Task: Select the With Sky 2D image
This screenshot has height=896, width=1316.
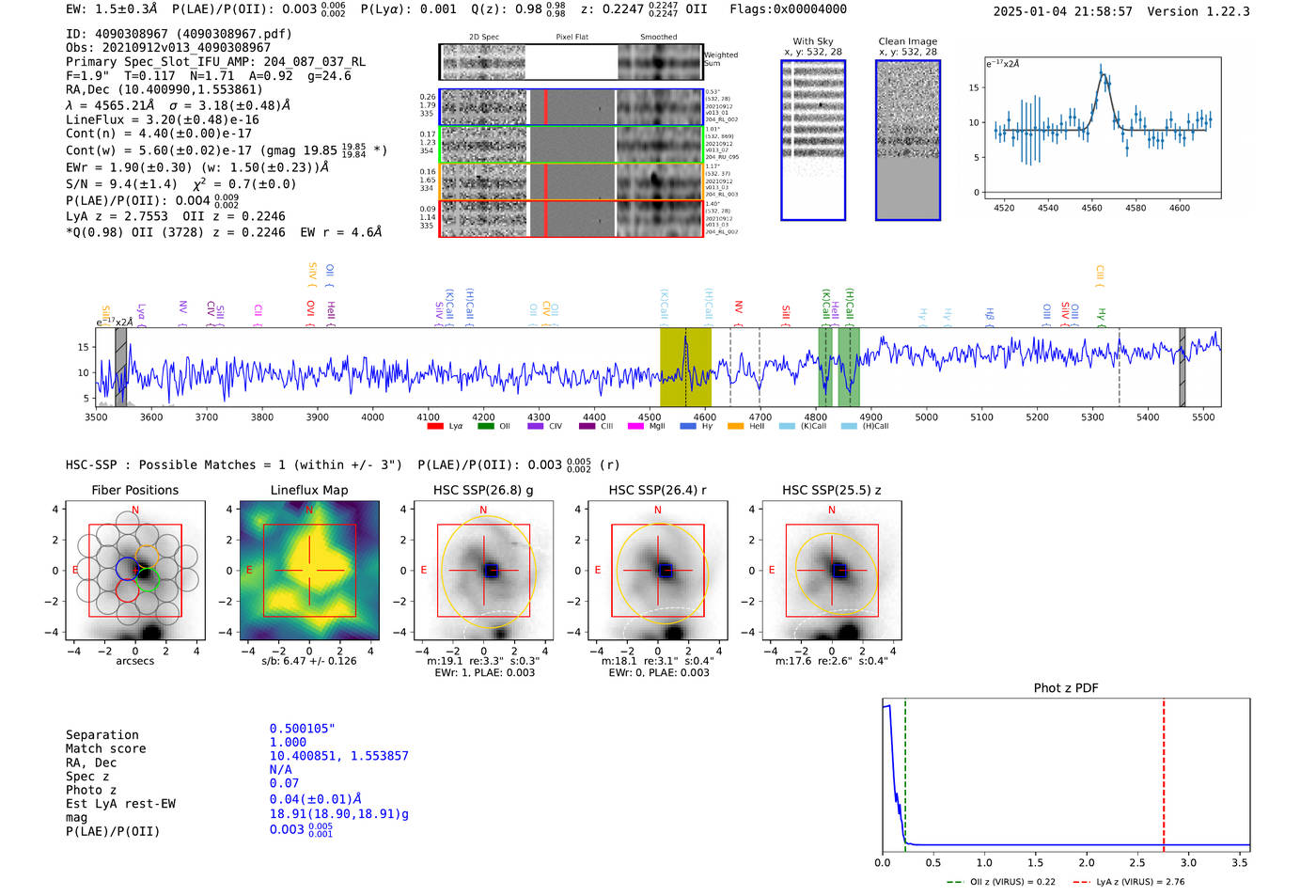Action: point(813,140)
